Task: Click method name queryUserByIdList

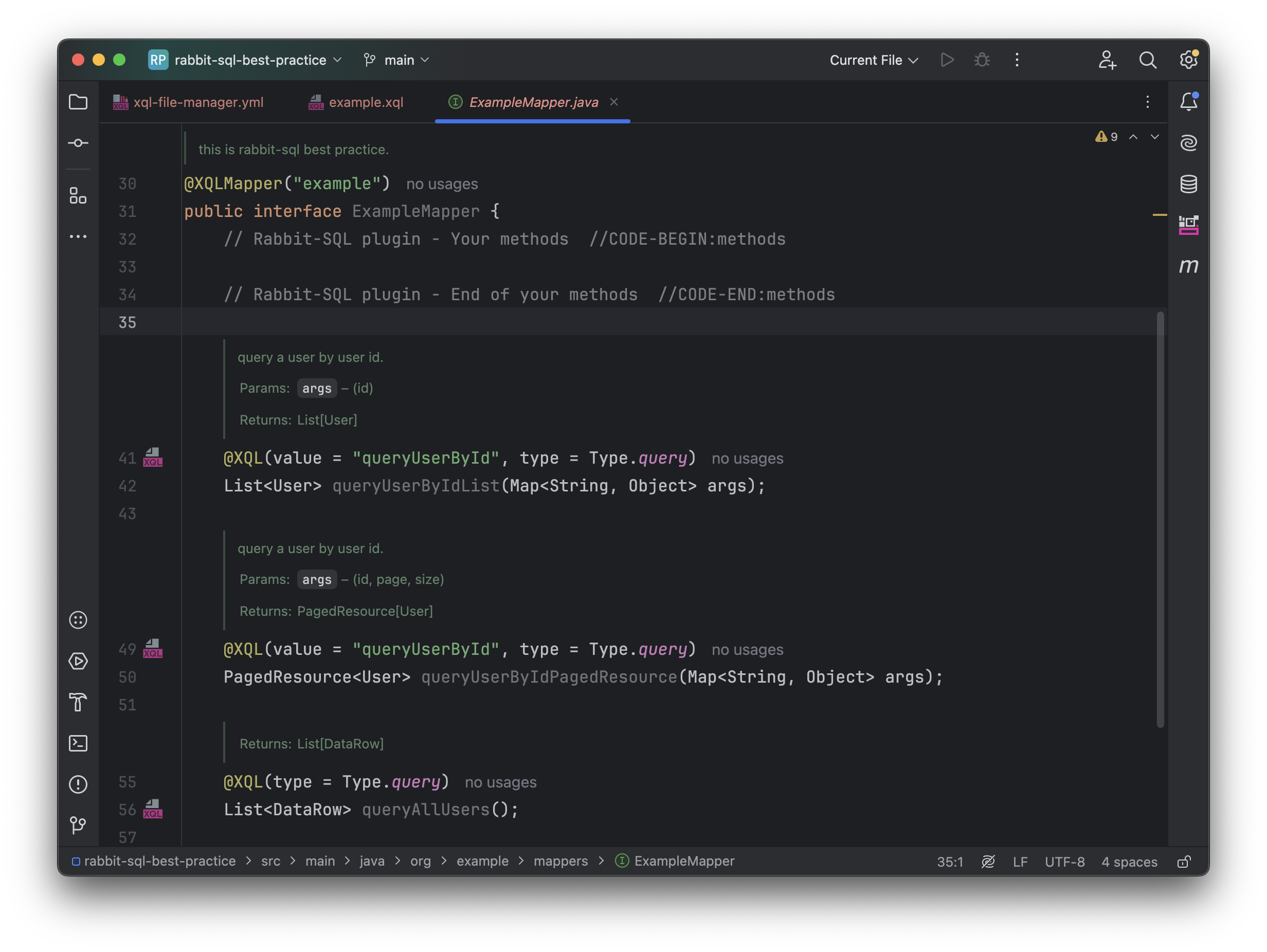Action: pyautogui.click(x=416, y=486)
